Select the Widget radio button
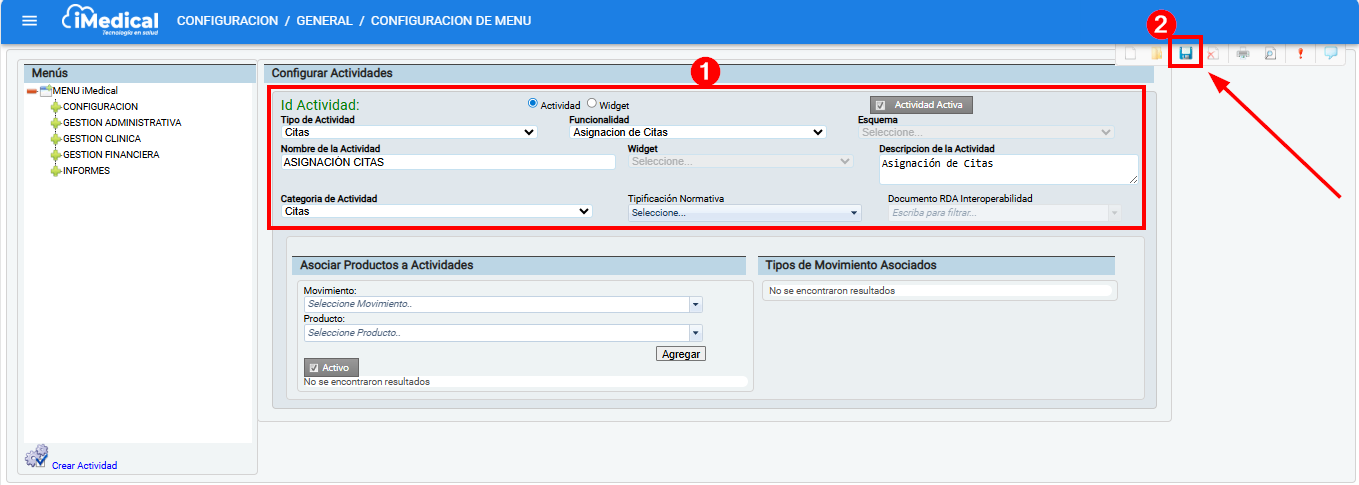This screenshot has height=485, width=1359. click(592, 103)
